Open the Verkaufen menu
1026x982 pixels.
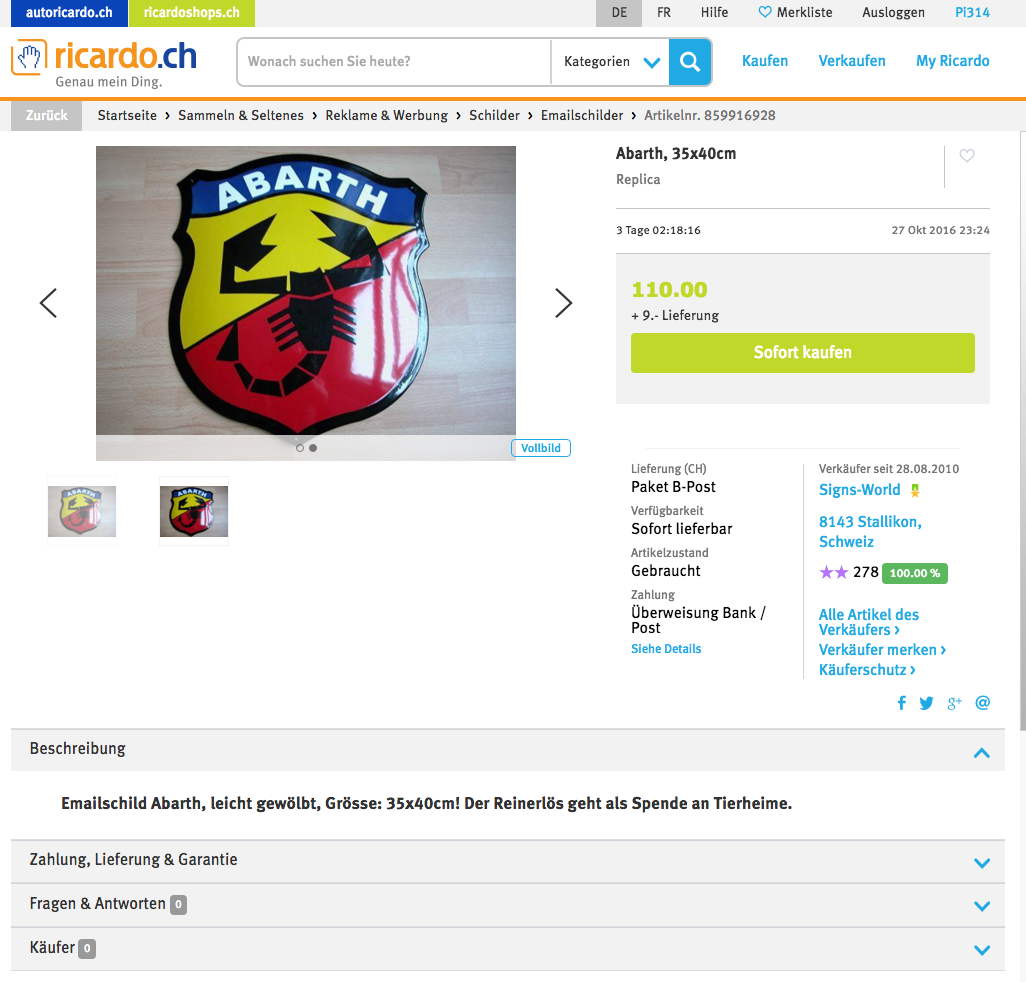pos(851,61)
